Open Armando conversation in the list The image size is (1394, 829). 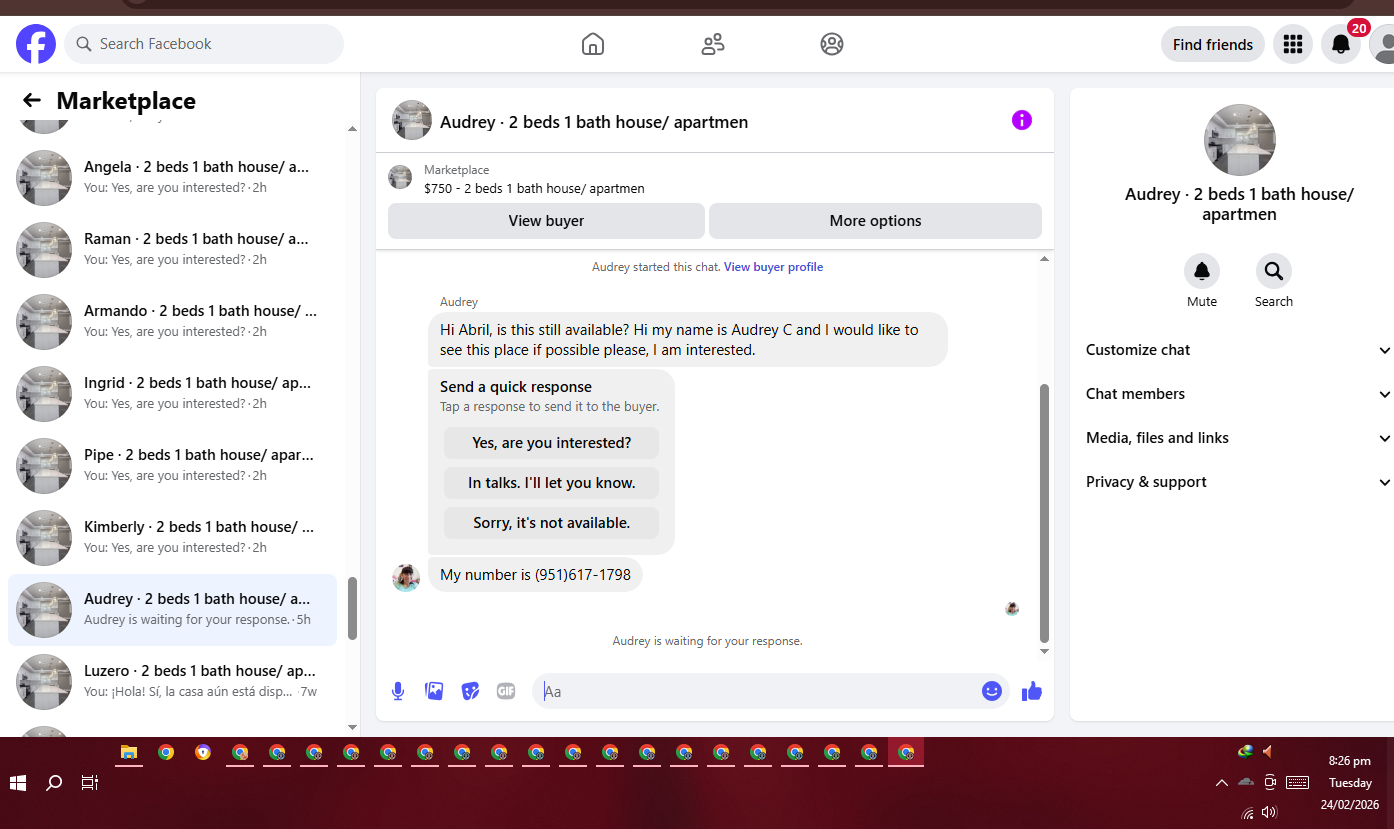click(173, 322)
